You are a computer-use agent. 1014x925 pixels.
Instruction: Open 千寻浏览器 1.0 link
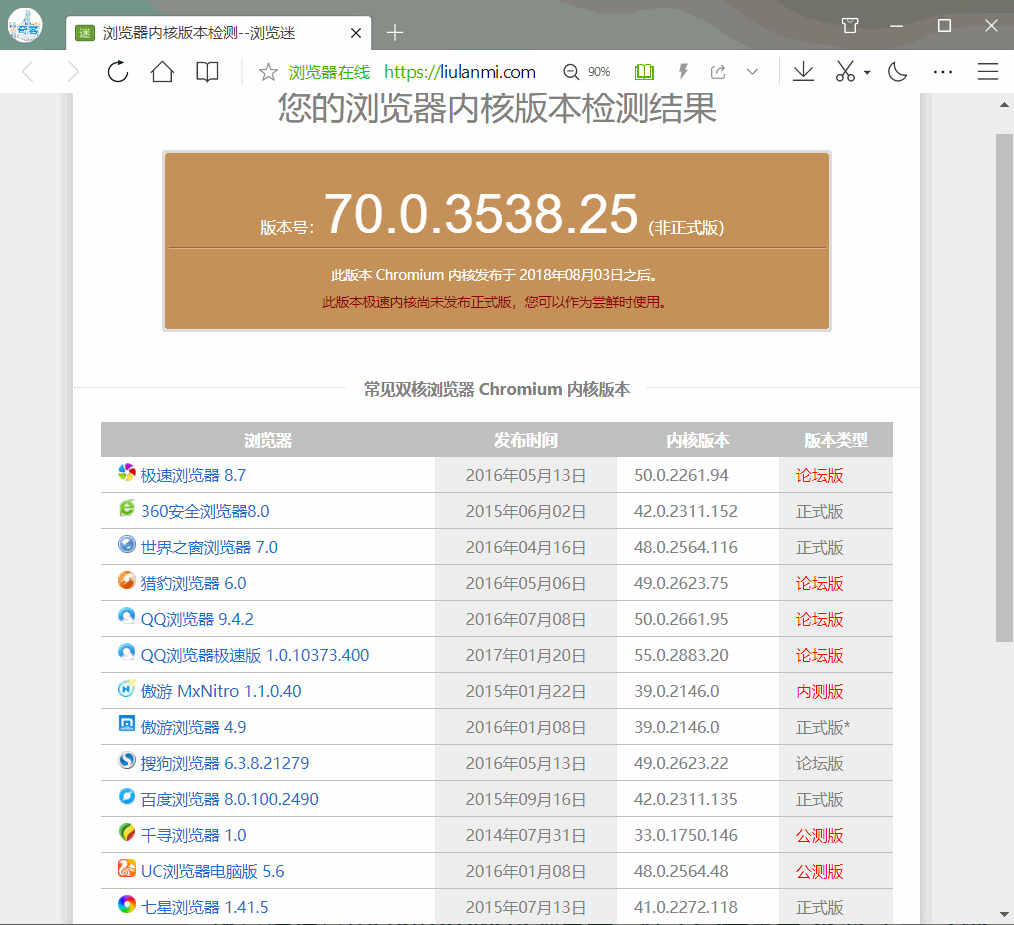pos(193,835)
